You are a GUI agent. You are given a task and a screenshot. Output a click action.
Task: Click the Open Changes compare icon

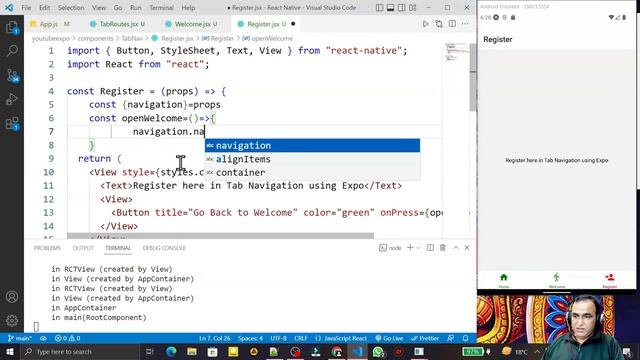(439, 24)
